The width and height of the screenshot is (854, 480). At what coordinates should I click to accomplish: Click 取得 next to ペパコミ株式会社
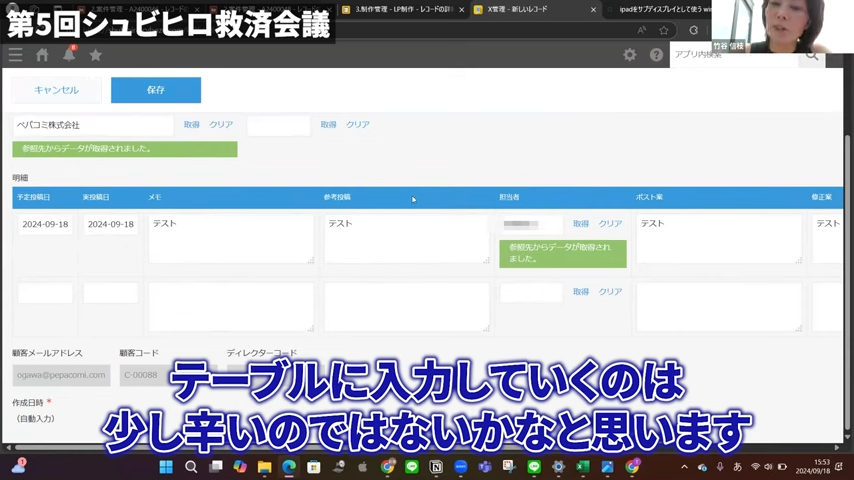(191, 125)
